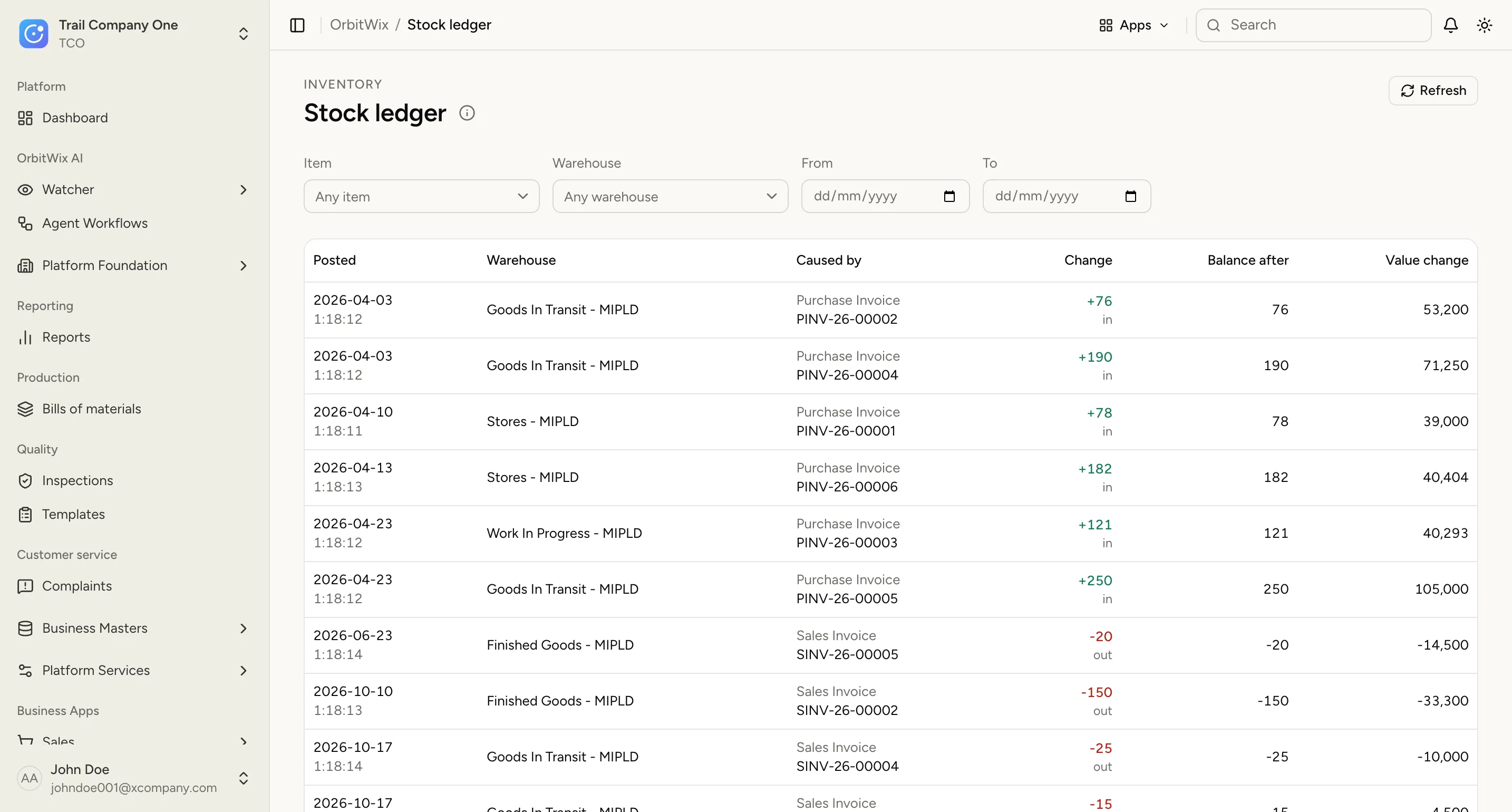Image resolution: width=1512 pixels, height=812 pixels.
Task: Focus the Search input field
Action: (1314, 25)
